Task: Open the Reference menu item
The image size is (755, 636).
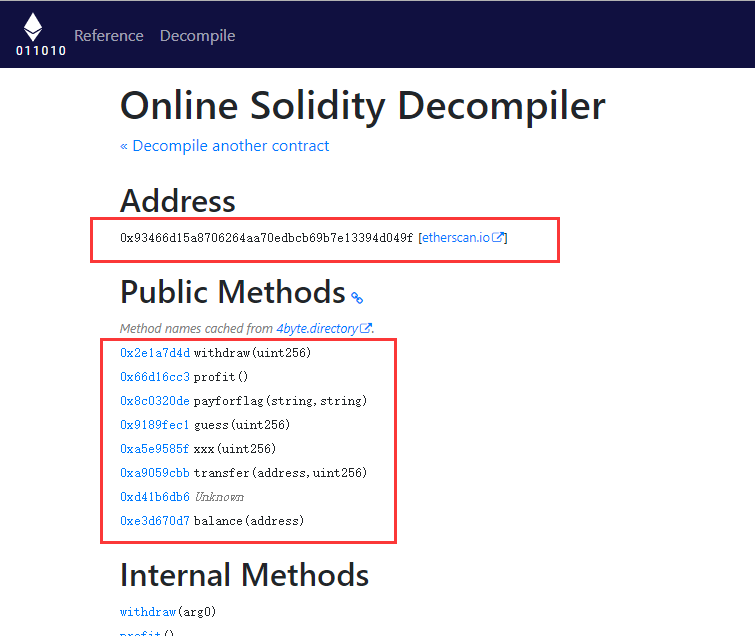Action: point(109,36)
